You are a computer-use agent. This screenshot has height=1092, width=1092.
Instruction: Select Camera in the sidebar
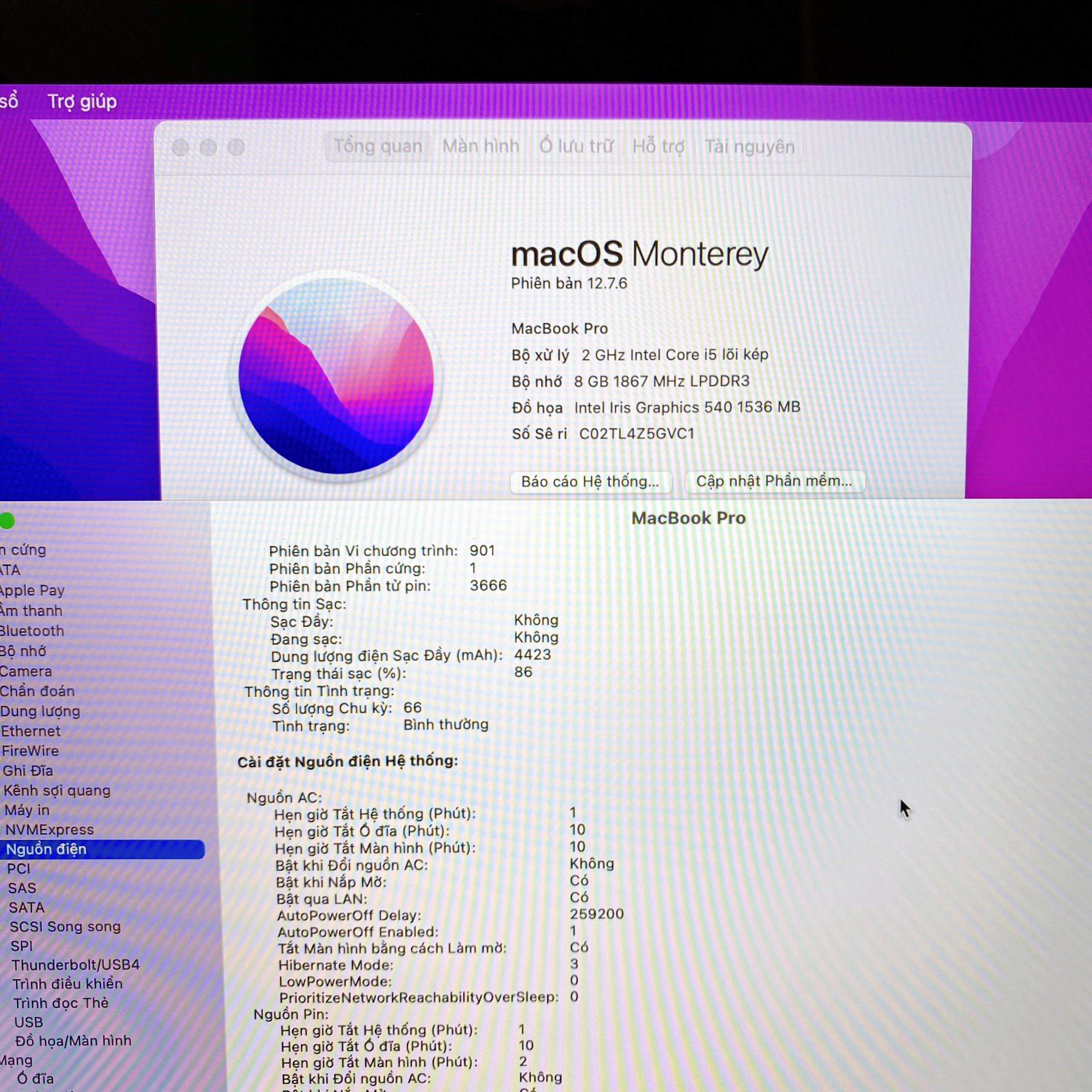pyautogui.click(x=26, y=671)
